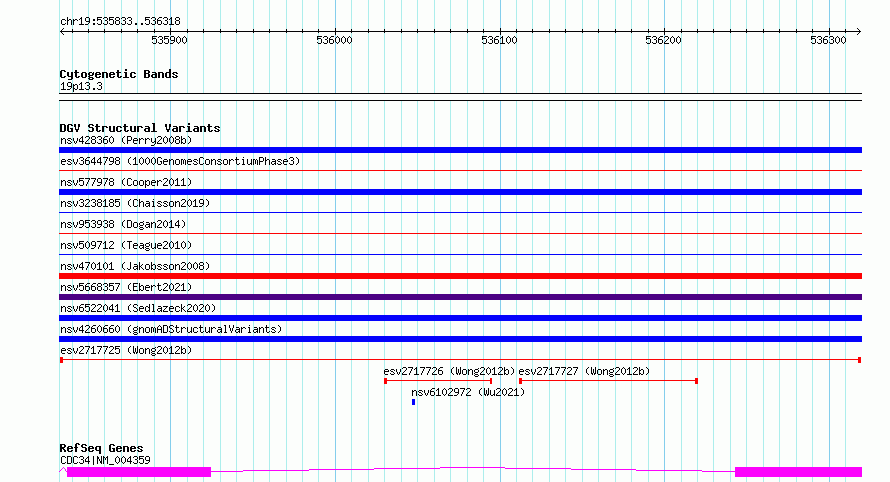Open the DGV Structural Variants track title
Screen dimensions: 890x482
[140, 128]
